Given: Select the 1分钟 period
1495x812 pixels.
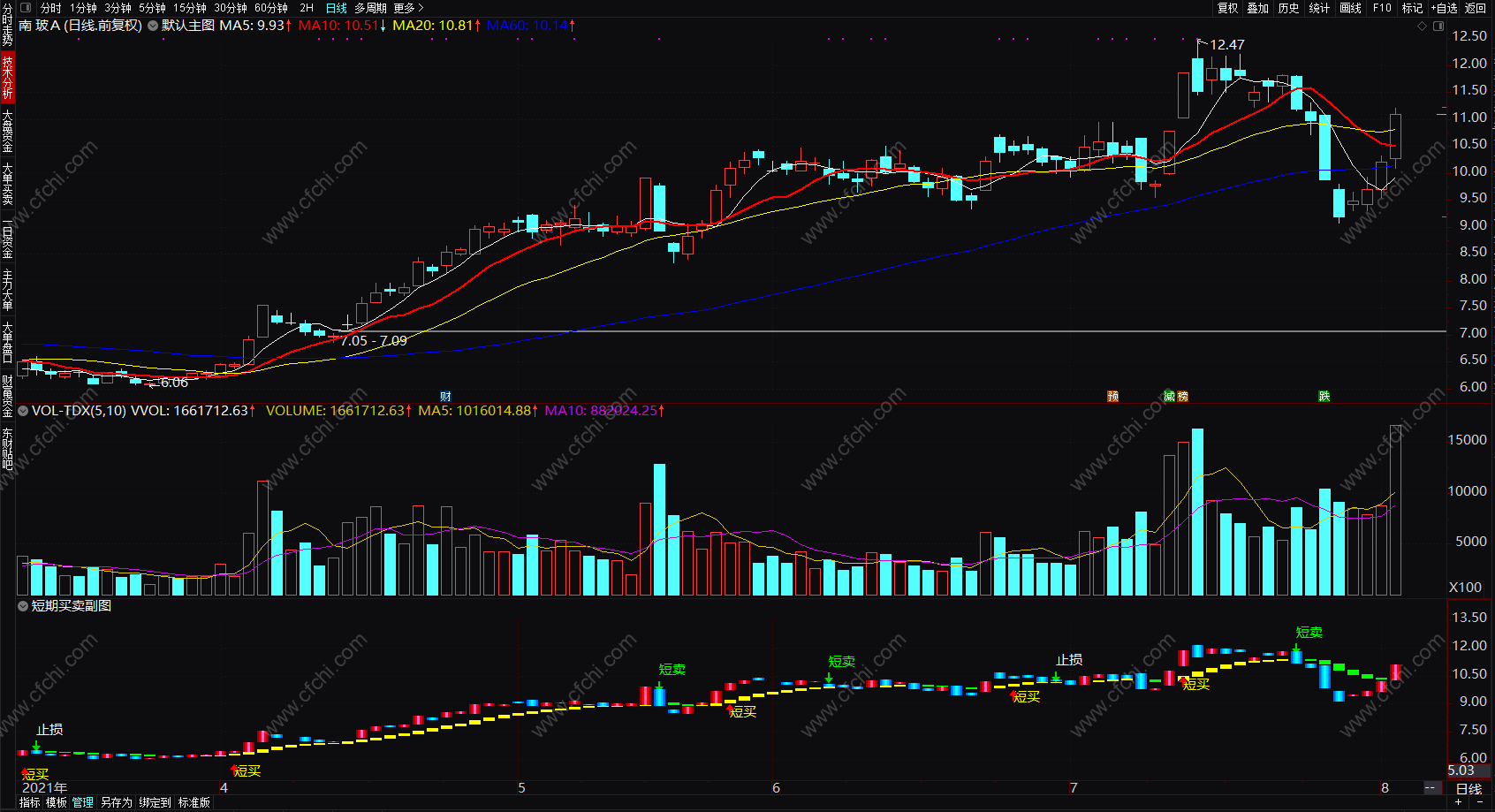Looking at the screenshot, I should pyautogui.click(x=83, y=8).
